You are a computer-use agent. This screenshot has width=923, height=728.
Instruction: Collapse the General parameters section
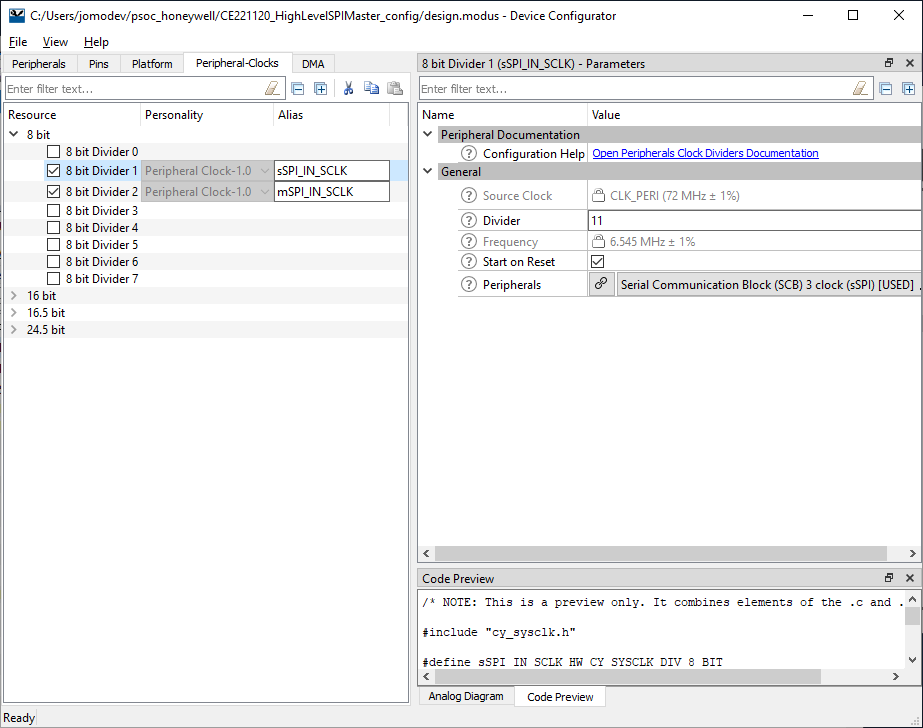(428, 171)
